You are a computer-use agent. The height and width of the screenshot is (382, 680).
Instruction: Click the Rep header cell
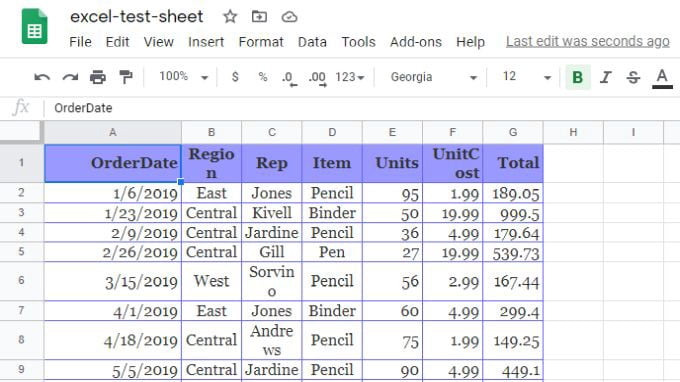tap(271, 163)
